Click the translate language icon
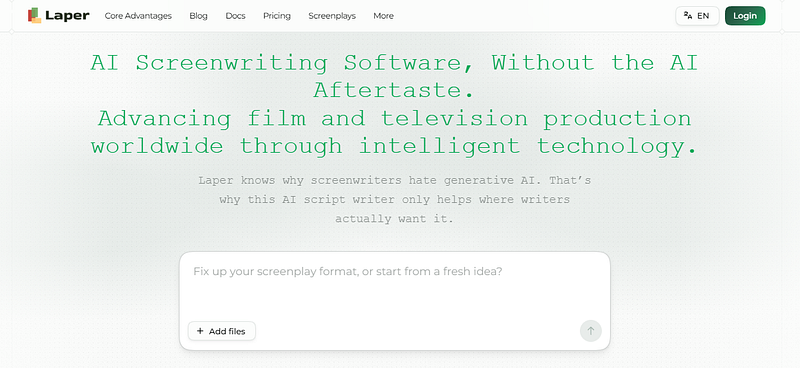800x368 pixels. pyautogui.click(x=688, y=15)
